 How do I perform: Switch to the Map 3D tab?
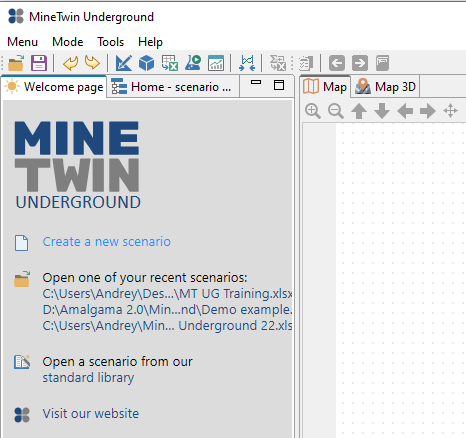click(x=385, y=87)
